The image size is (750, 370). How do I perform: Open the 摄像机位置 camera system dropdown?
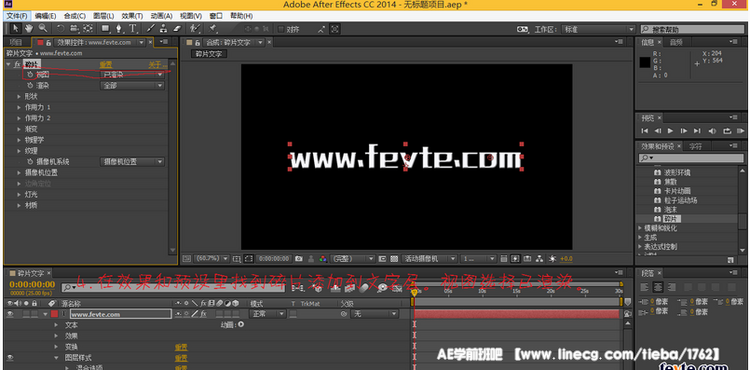(x=132, y=162)
